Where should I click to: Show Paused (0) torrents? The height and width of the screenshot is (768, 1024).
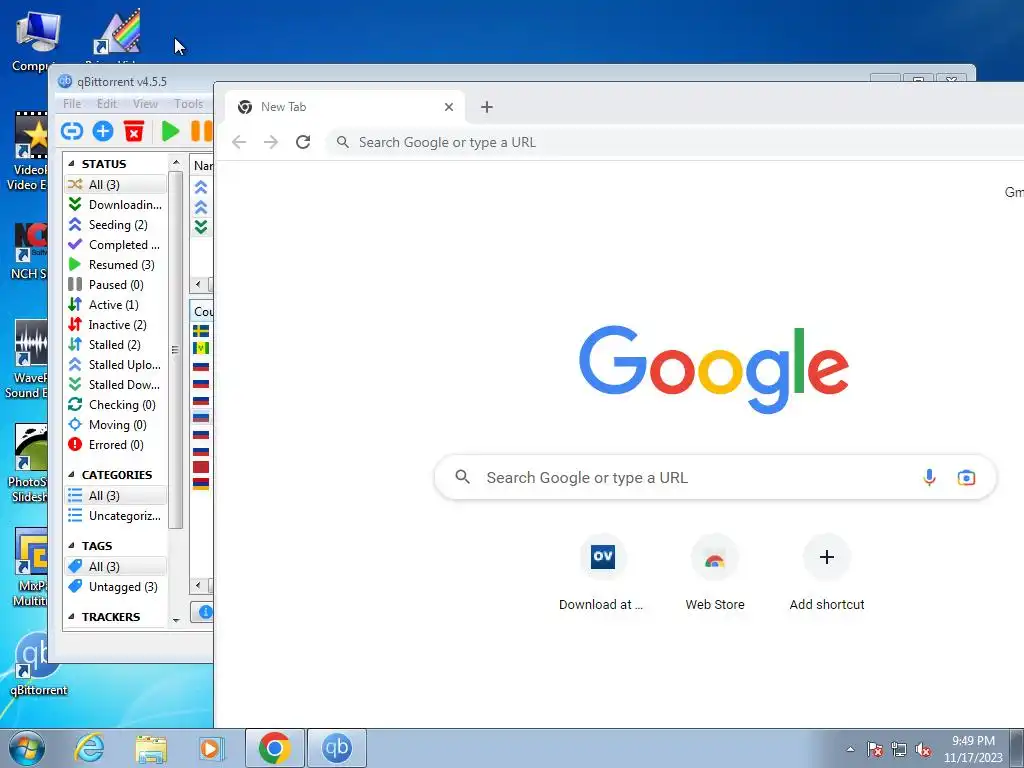(116, 285)
